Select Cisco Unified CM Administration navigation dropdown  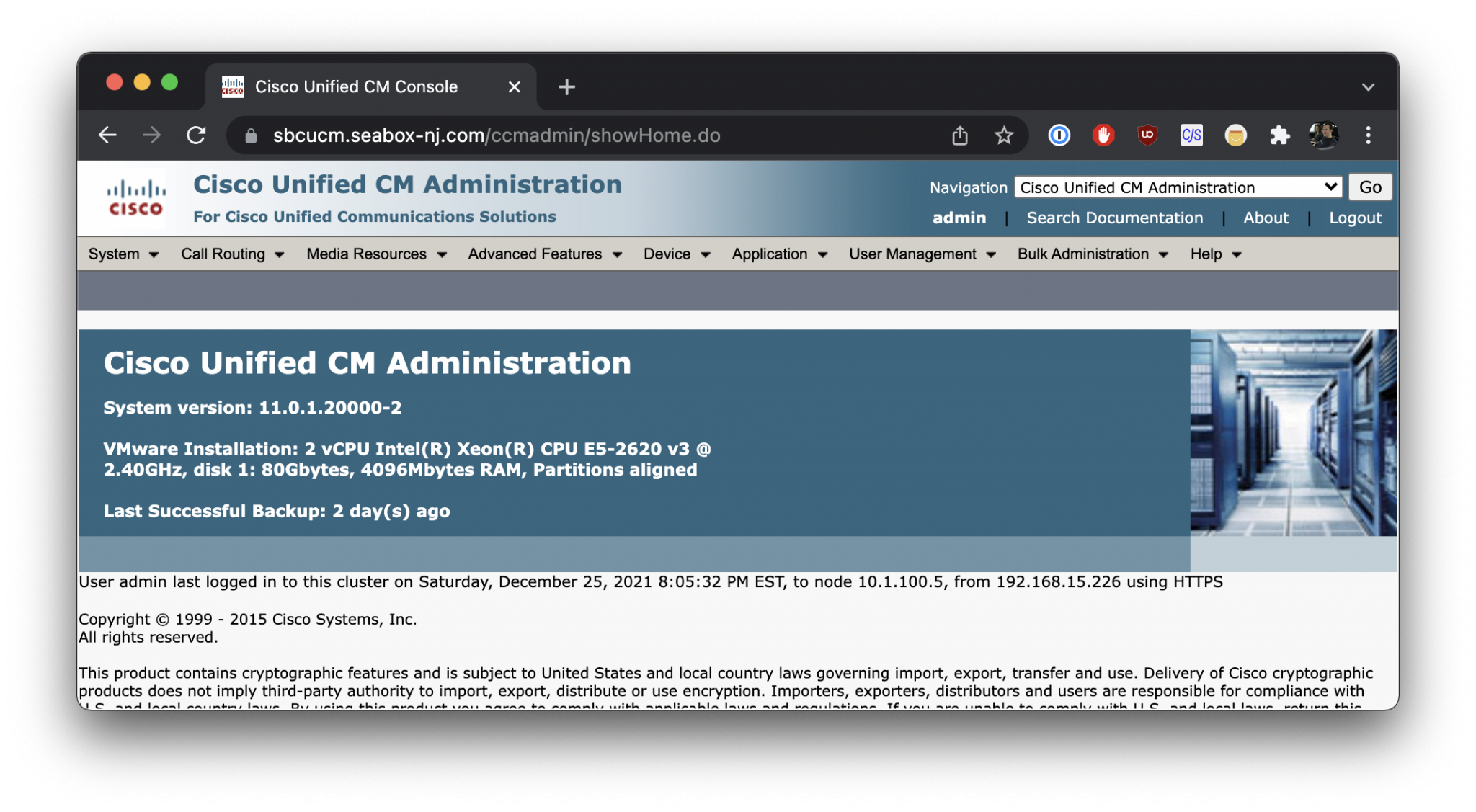[1176, 187]
